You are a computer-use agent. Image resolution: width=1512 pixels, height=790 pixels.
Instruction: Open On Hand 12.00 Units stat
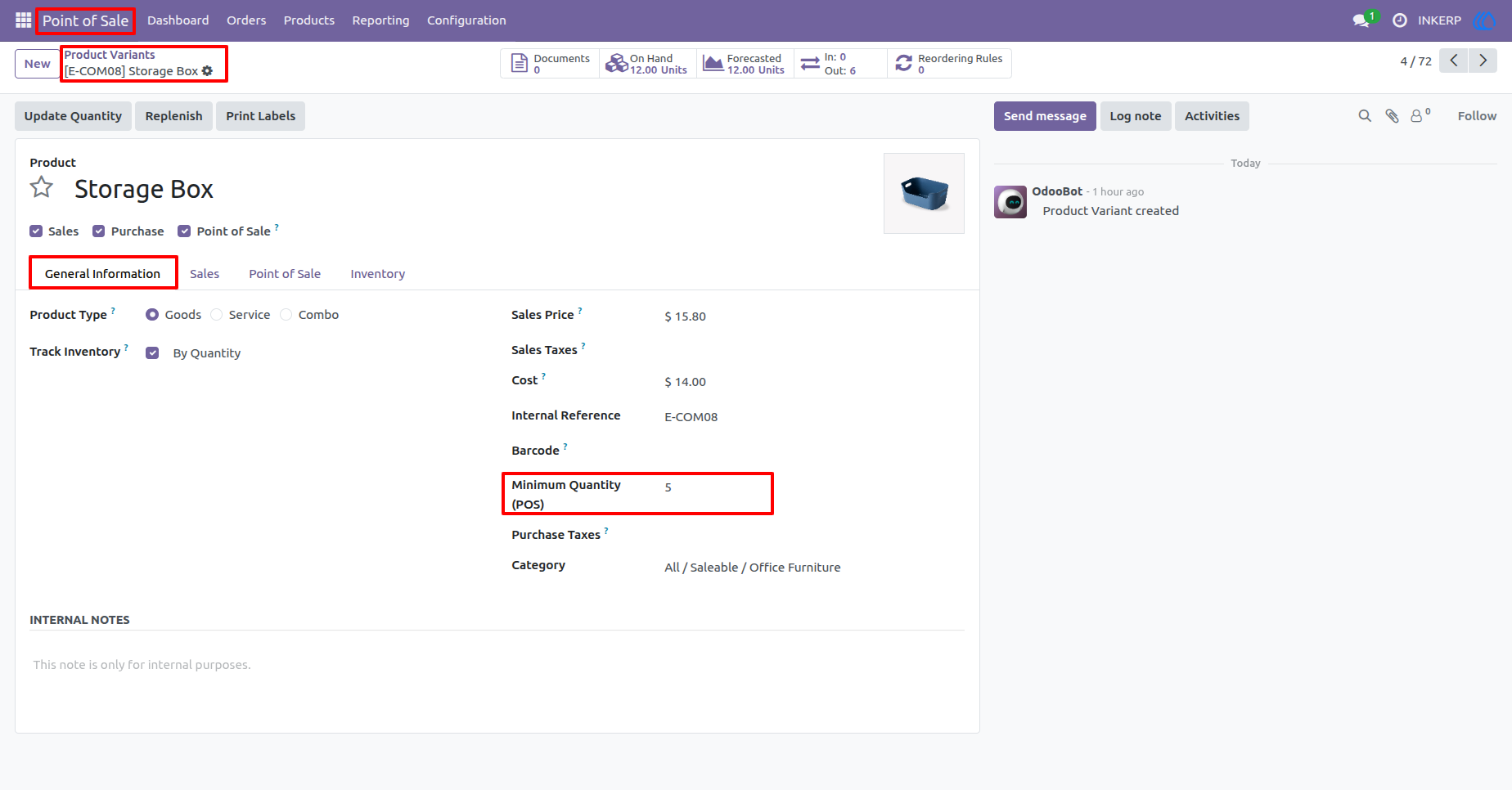click(x=648, y=64)
